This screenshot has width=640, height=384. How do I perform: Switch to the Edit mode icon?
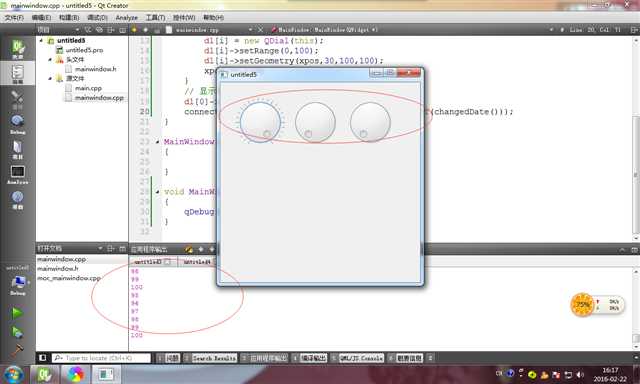18,74
